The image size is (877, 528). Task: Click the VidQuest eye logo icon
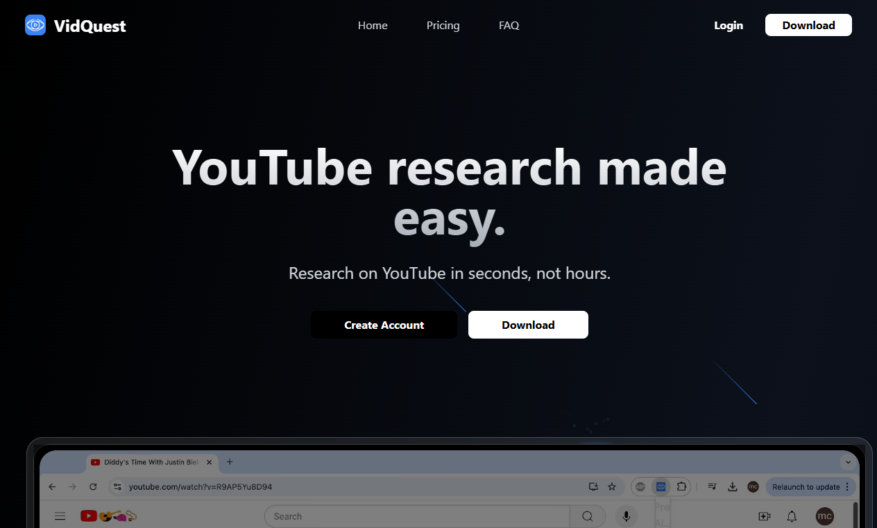pyautogui.click(x=35, y=25)
